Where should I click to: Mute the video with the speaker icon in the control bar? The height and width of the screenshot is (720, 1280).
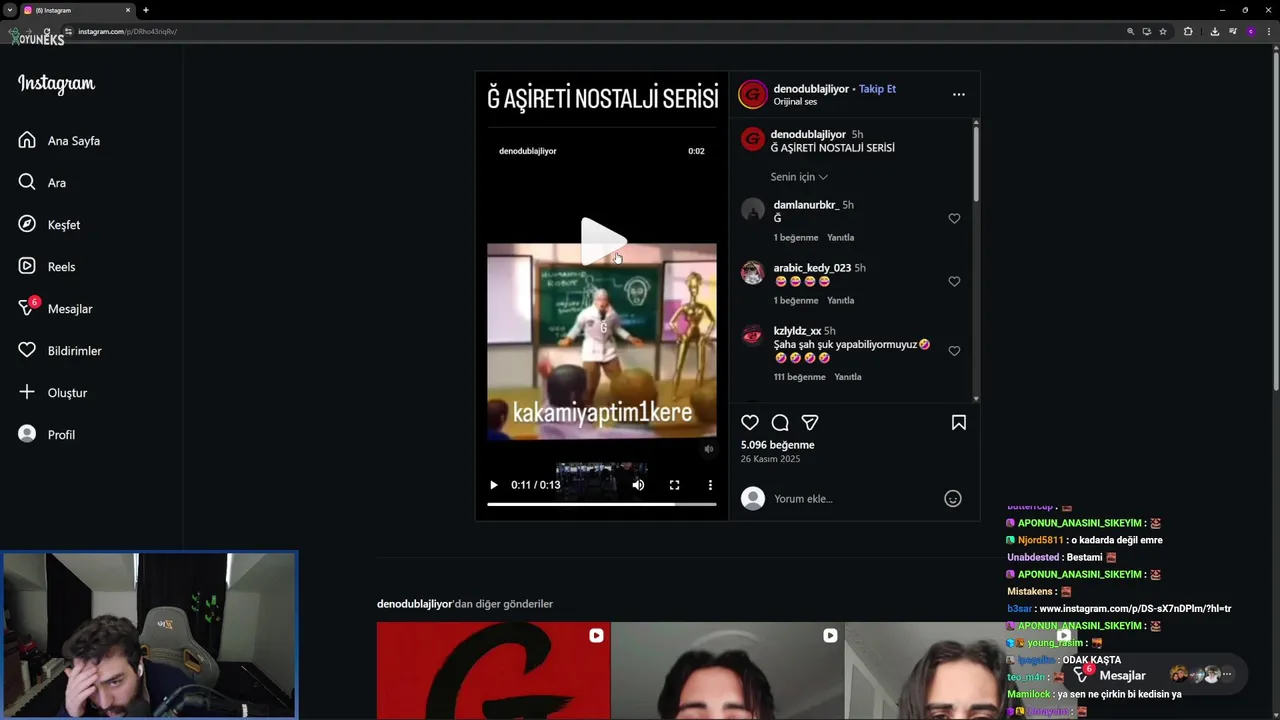pyautogui.click(x=638, y=485)
